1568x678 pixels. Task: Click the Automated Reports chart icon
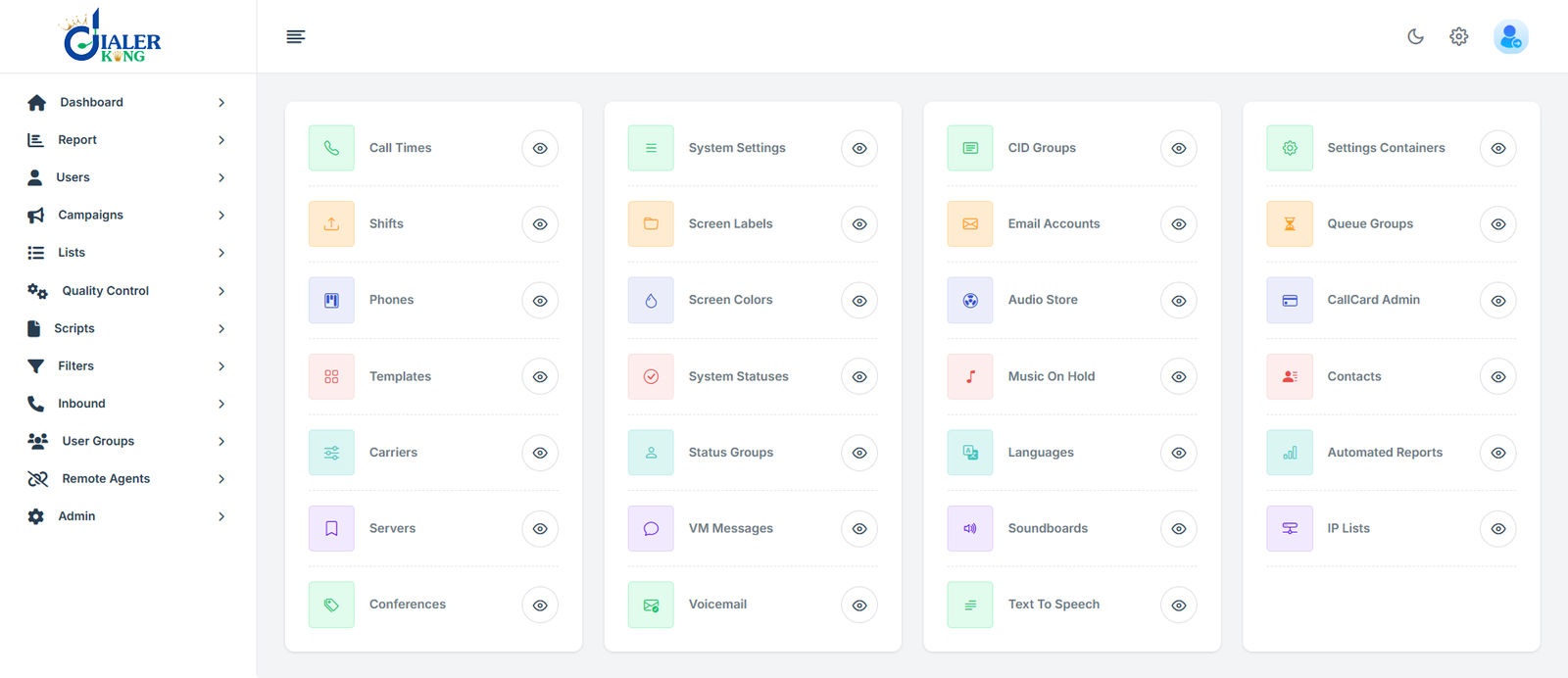1290,453
